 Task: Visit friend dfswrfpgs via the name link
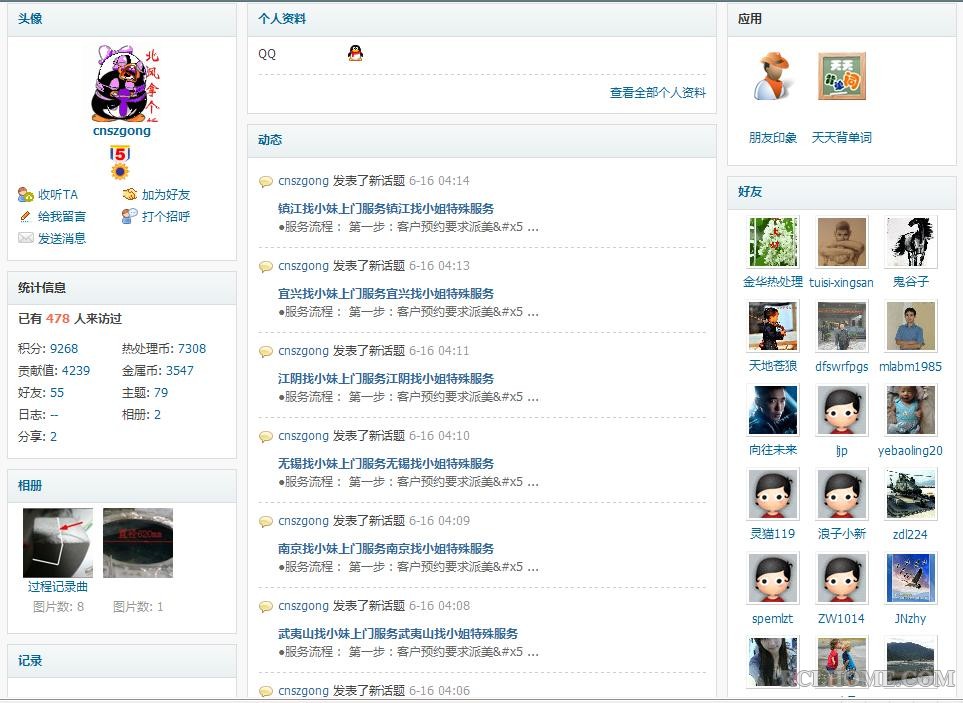[841, 367]
